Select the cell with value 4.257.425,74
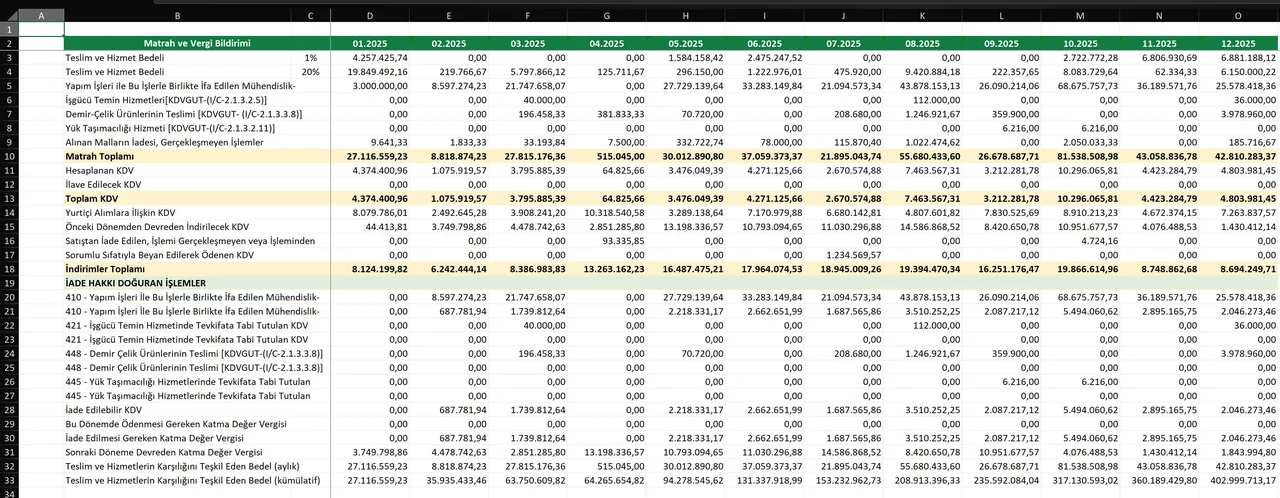Image resolution: width=1280 pixels, height=498 pixels. [370, 58]
